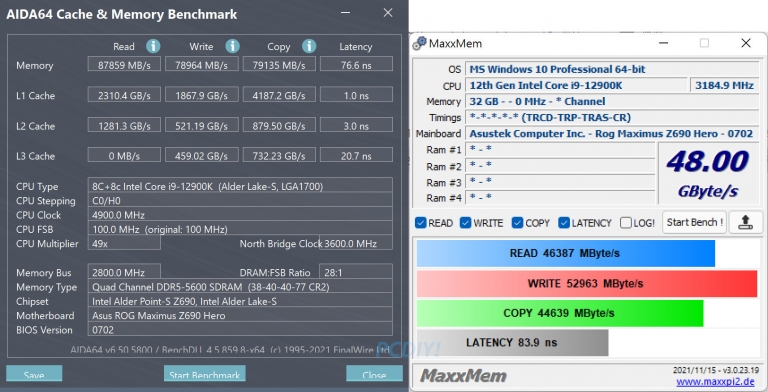Click Memory Read value 87859 MB/s
This screenshot has width=768, height=392.
[124, 65]
